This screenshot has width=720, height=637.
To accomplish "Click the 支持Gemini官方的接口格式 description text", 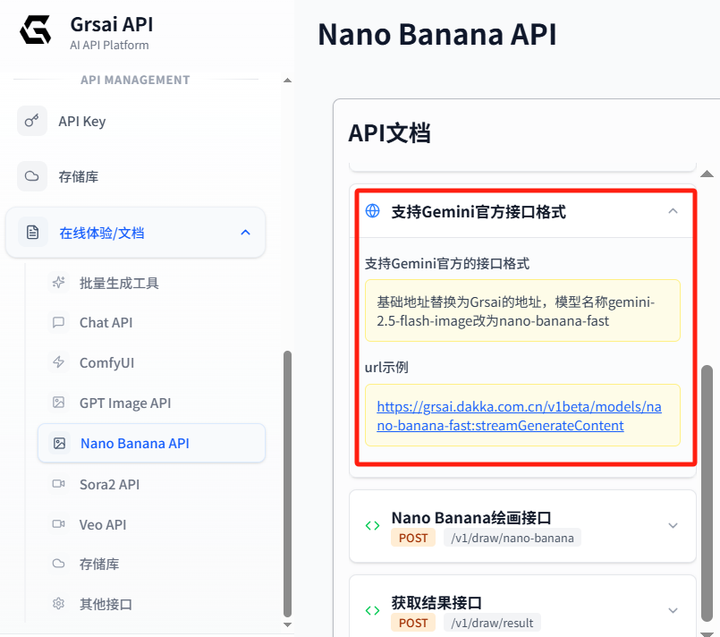I will [x=447, y=264].
